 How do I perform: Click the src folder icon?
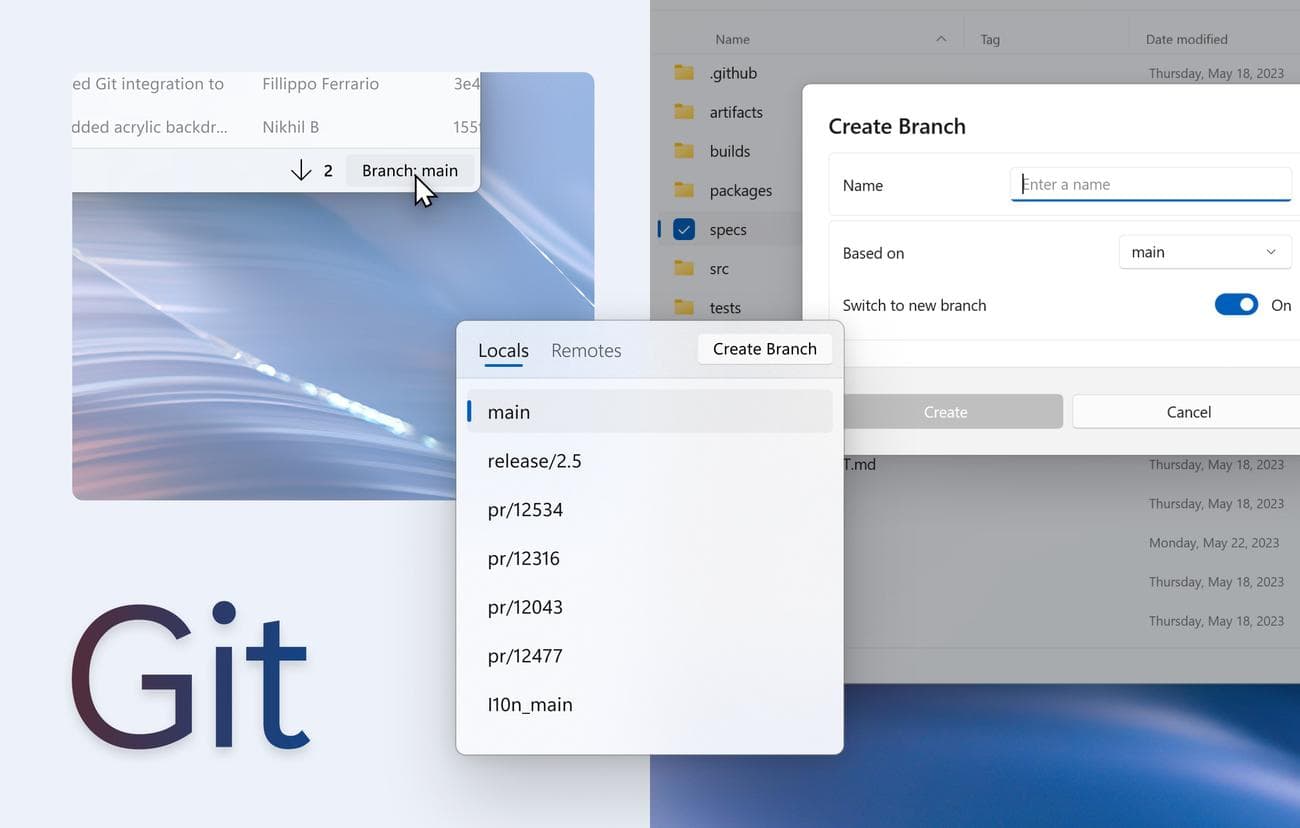pos(684,268)
